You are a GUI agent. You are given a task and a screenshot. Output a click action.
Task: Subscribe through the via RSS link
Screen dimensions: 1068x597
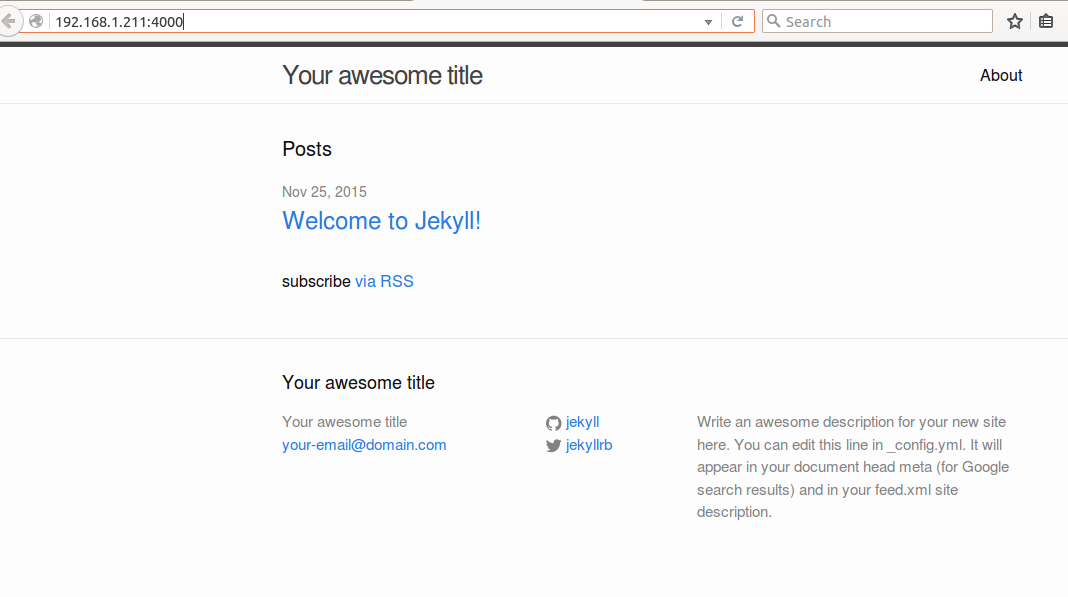(384, 281)
